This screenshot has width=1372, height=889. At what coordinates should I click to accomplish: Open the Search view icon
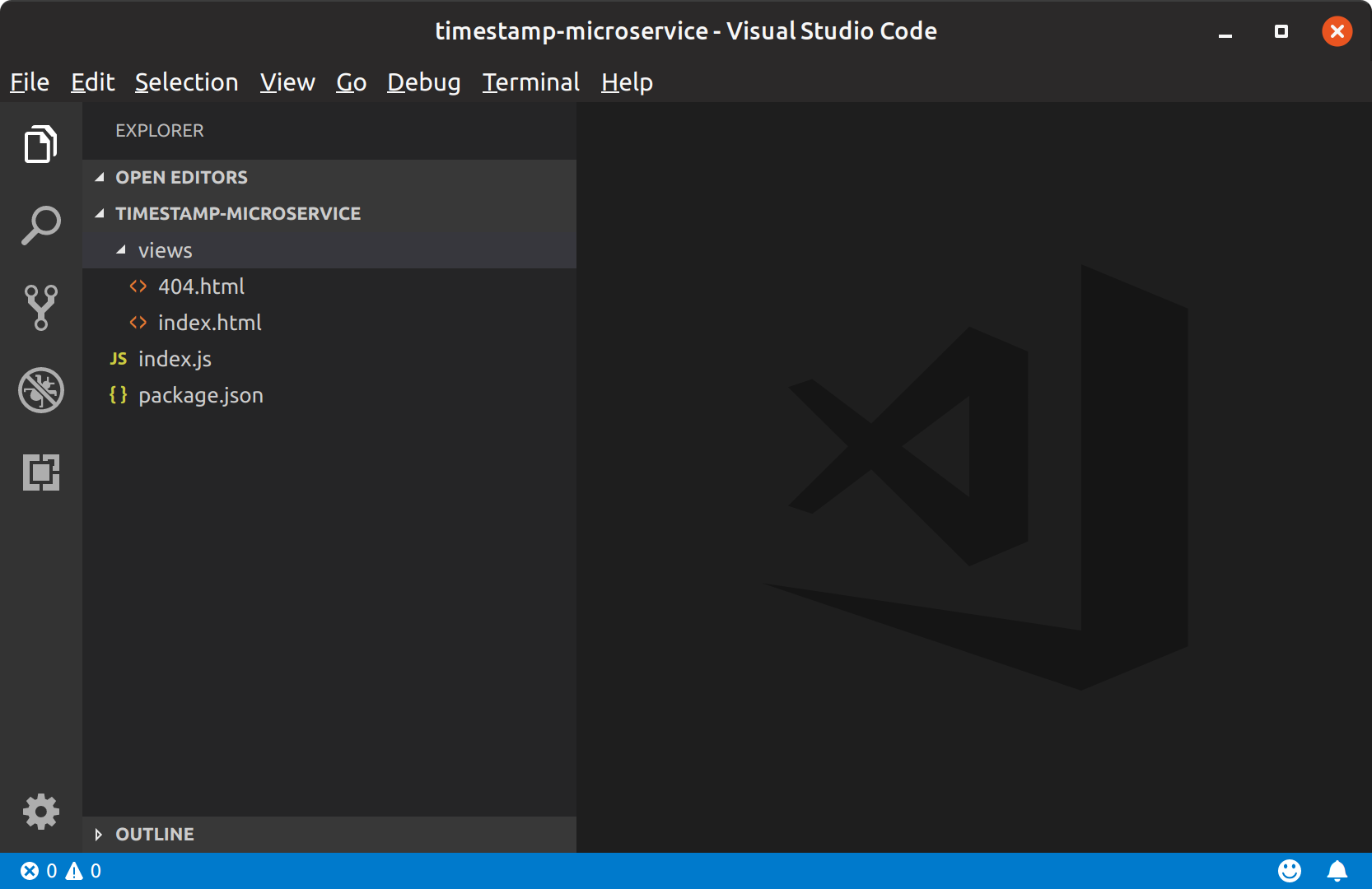pyautogui.click(x=40, y=226)
